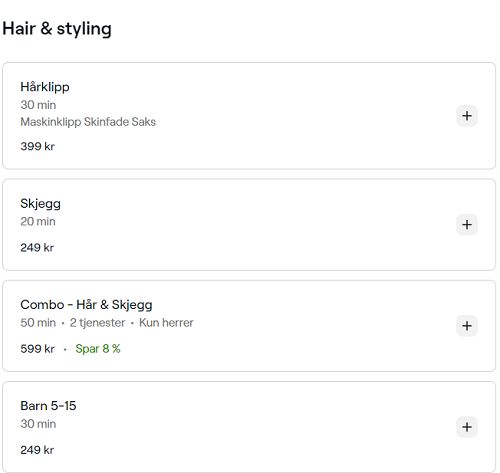
Task: Open the Skjegg service title
Action: 40,204
